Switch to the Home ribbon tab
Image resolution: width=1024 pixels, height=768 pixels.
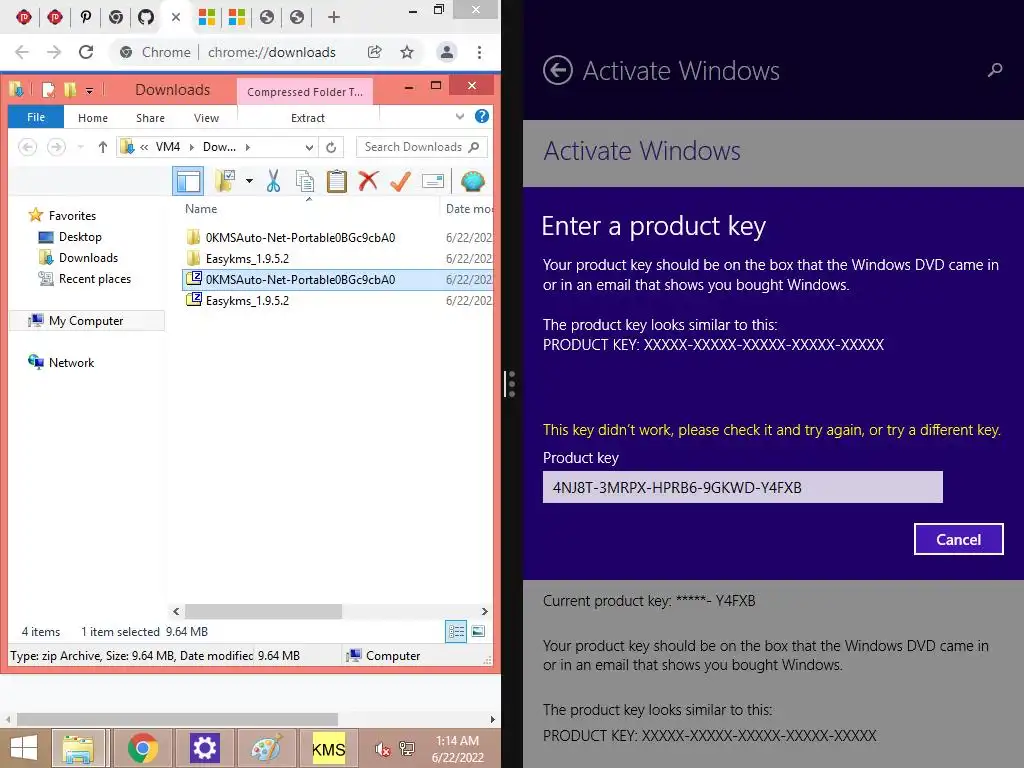(93, 118)
